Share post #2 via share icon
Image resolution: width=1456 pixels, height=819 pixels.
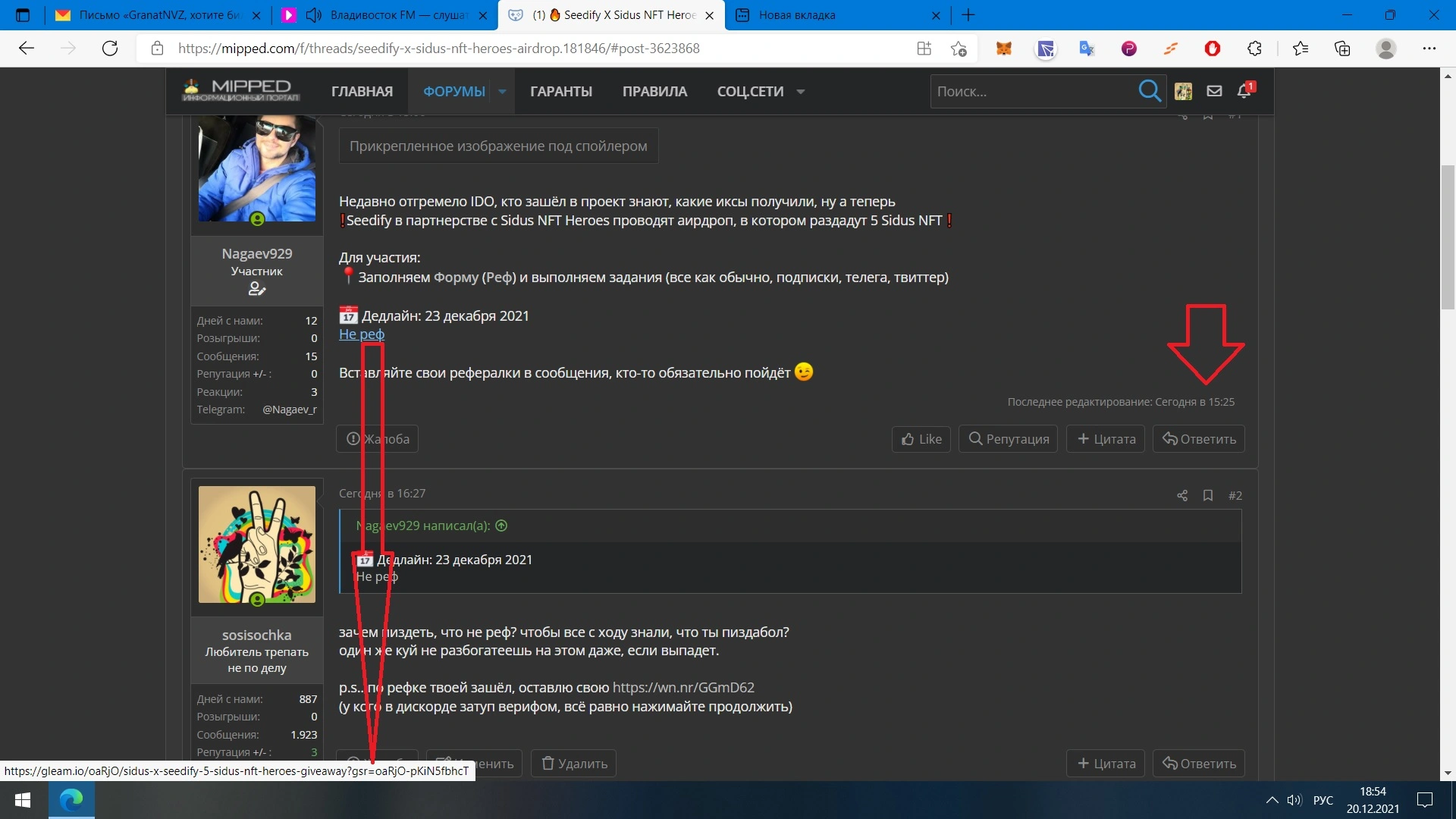pyautogui.click(x=1182, y=496)
